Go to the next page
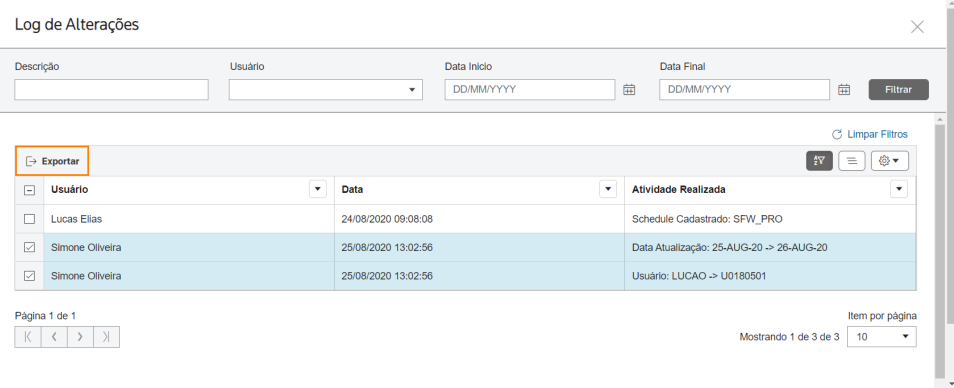 pos(80,337)
